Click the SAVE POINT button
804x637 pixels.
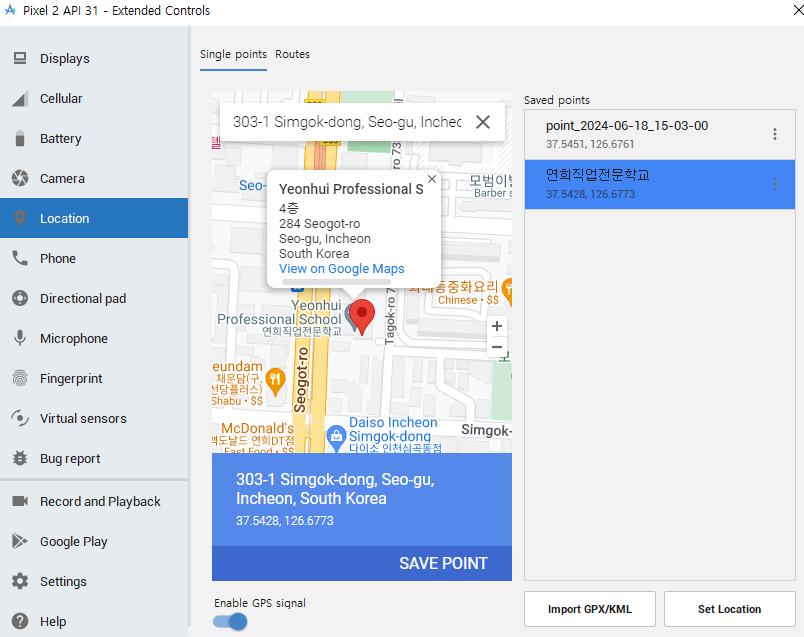[443, 563]
